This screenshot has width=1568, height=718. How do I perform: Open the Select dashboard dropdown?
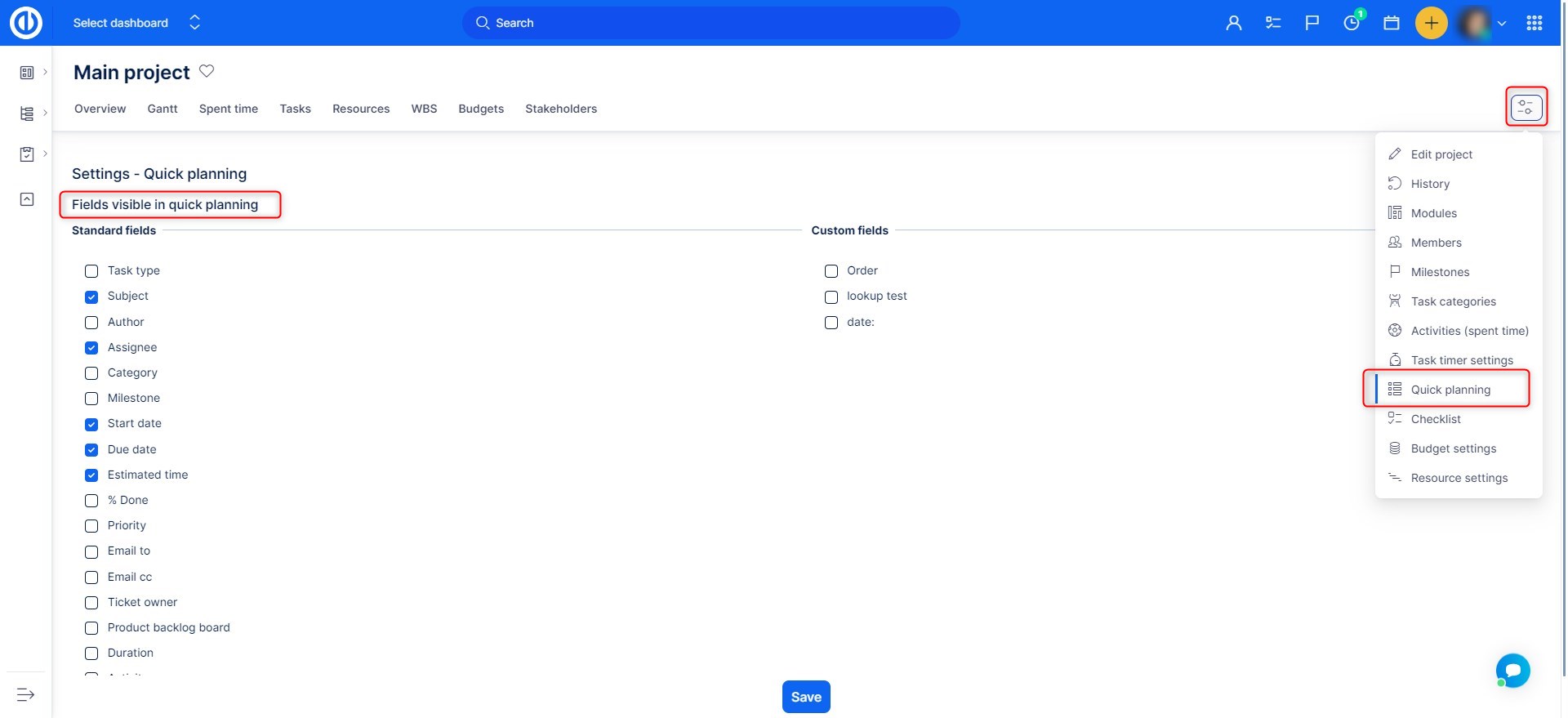tap(136, 23)
